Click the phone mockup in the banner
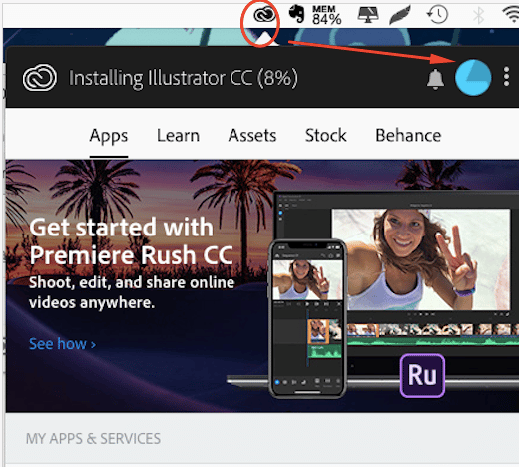This screenshot has width=519, height=467. (x=307, y=318)
